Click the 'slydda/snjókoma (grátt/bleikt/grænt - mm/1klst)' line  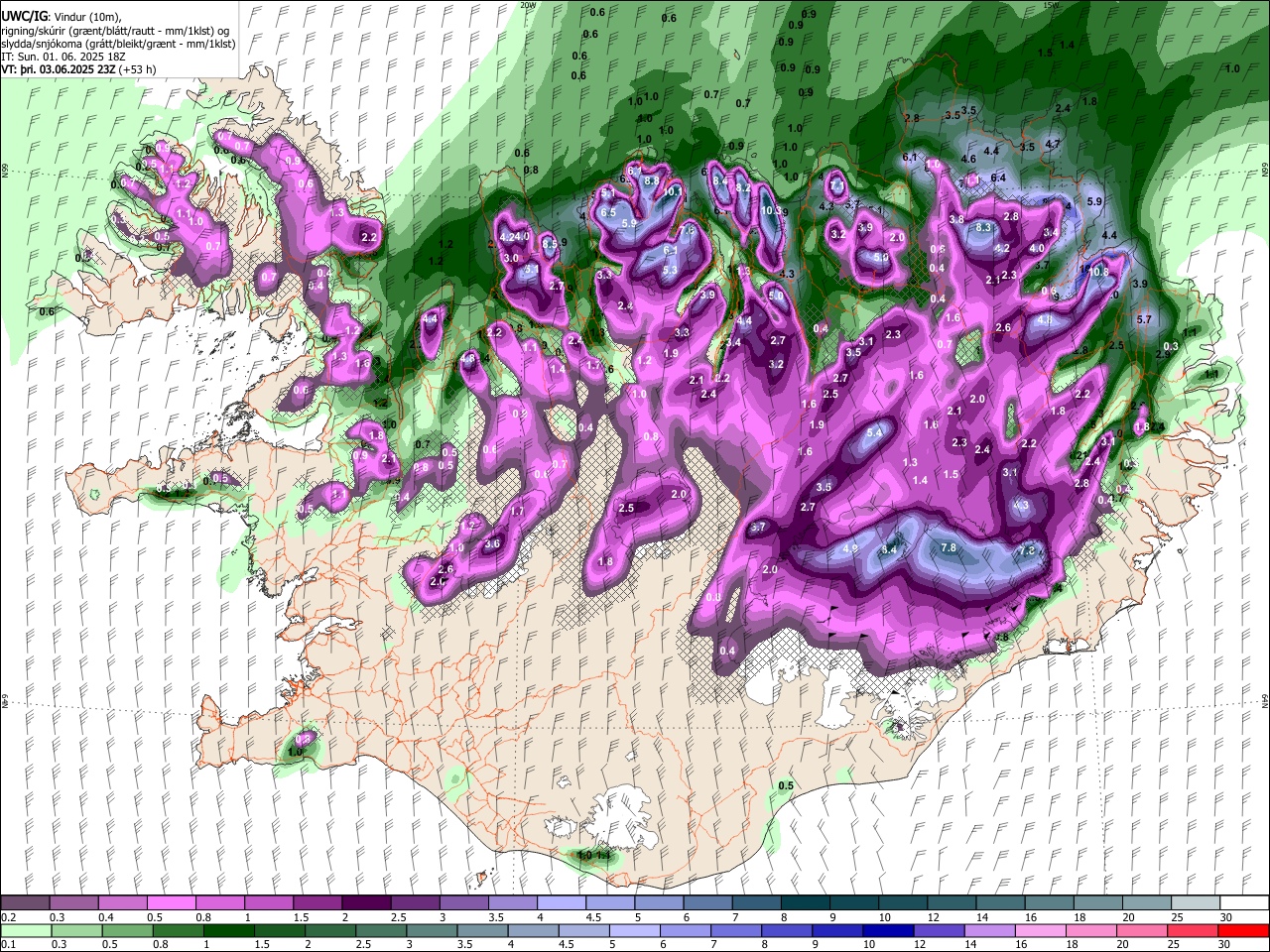[118, 44]
